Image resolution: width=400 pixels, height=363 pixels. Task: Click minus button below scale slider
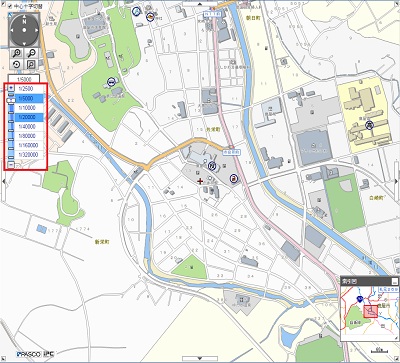[11, 164]
